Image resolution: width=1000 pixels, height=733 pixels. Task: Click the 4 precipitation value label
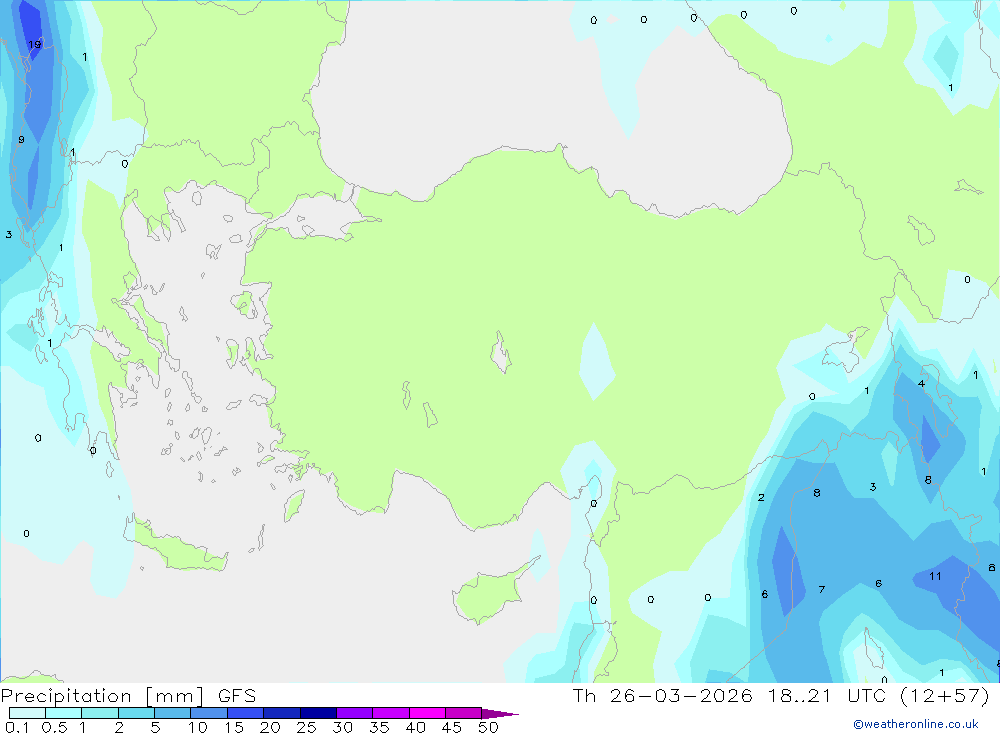point(921,383)
